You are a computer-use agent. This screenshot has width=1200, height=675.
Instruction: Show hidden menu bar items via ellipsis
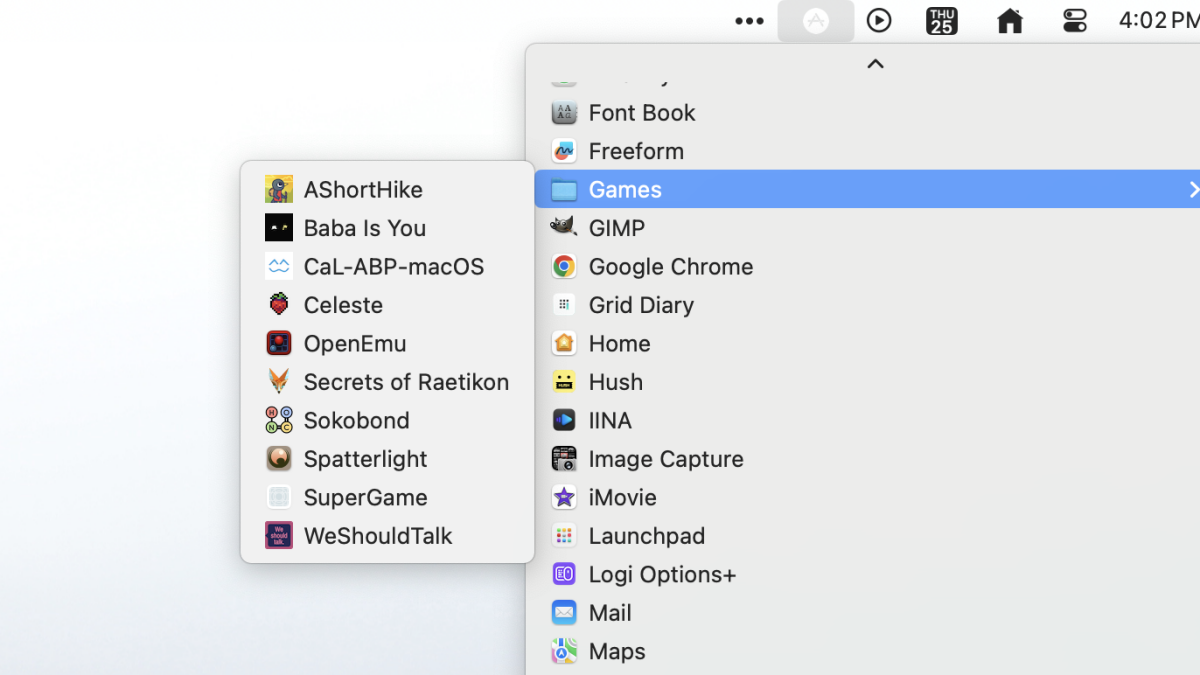coord(749,21)
